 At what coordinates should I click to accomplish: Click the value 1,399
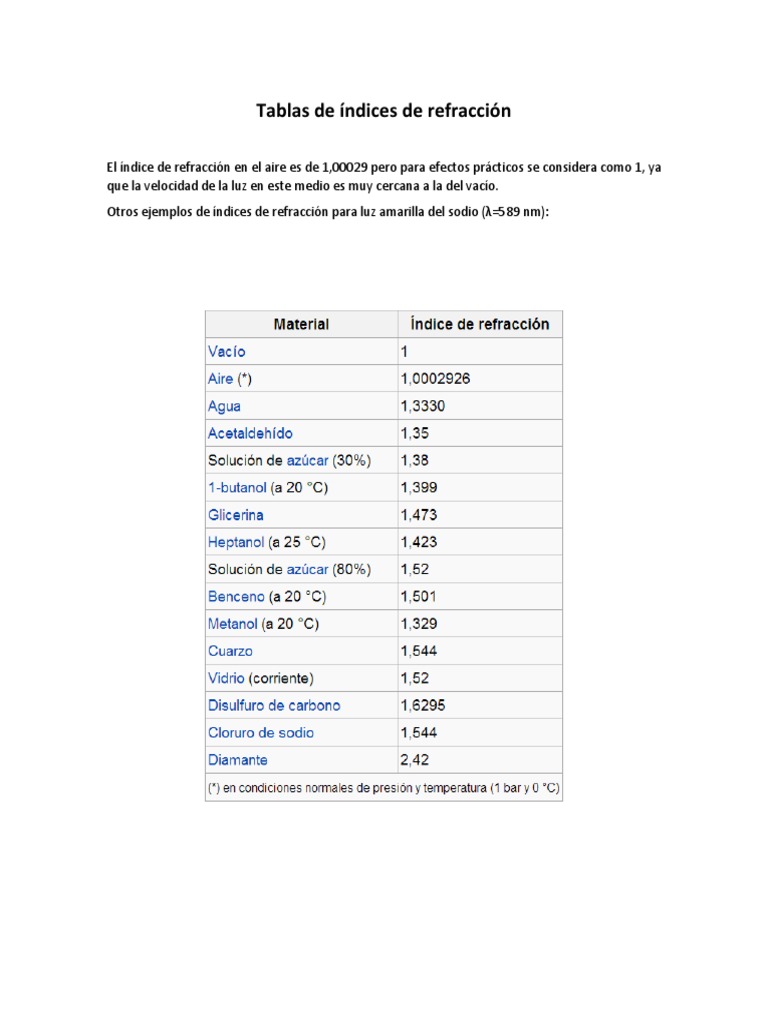tap(419, 488)
